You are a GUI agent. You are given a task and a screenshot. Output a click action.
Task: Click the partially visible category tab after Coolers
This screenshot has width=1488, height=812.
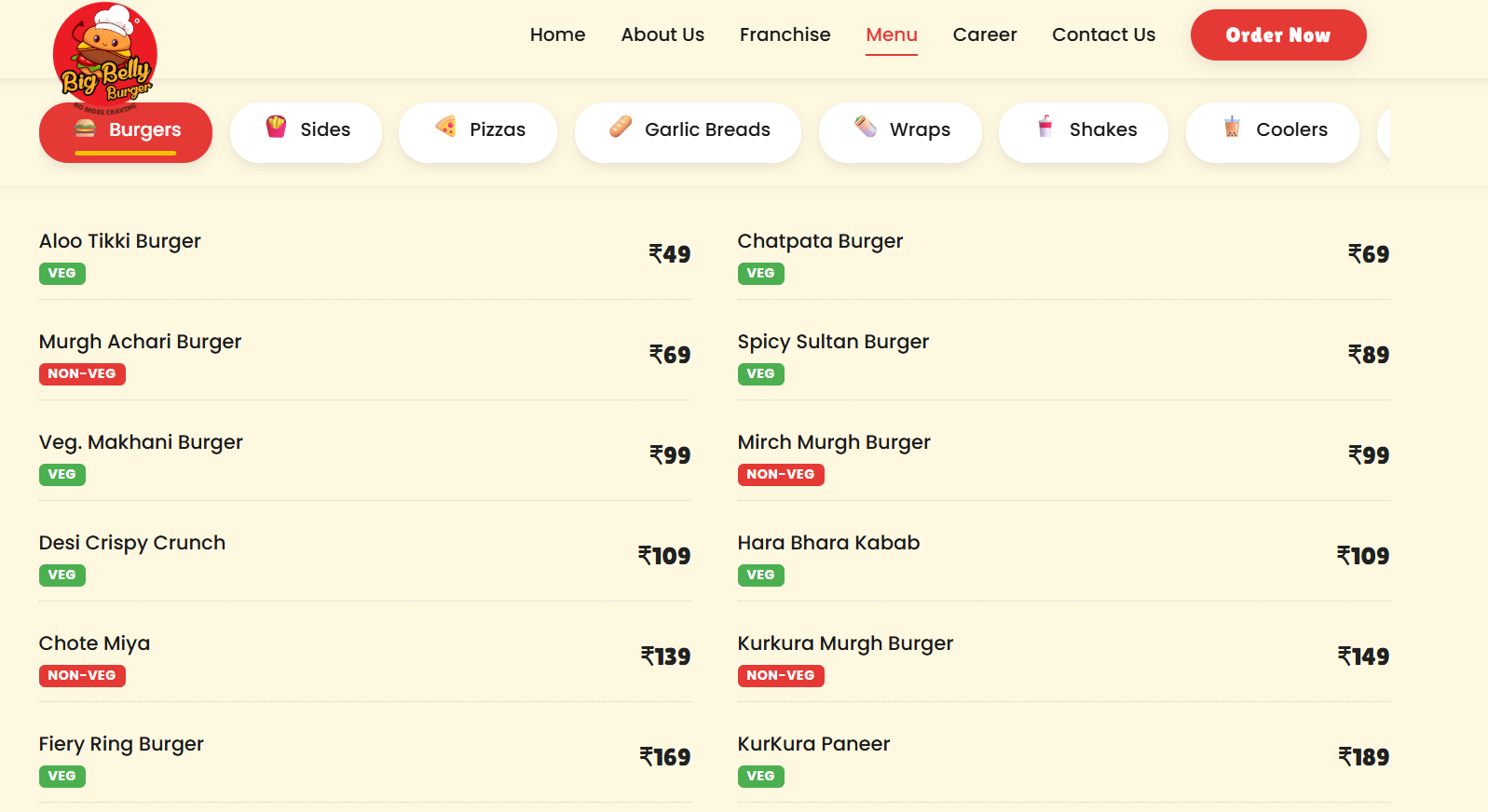tap(1384, 132)
